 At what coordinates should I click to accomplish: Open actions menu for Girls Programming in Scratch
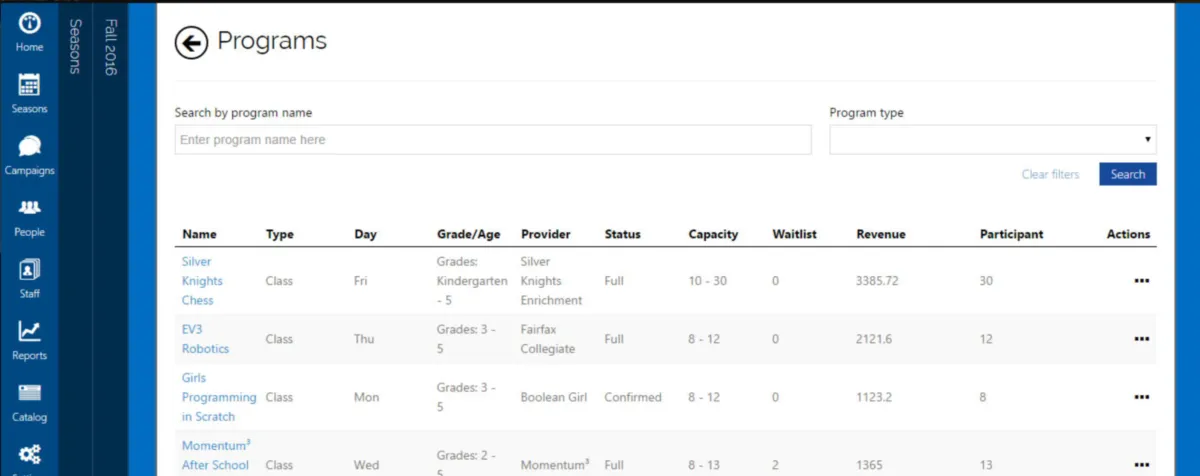coord(1141,397)
